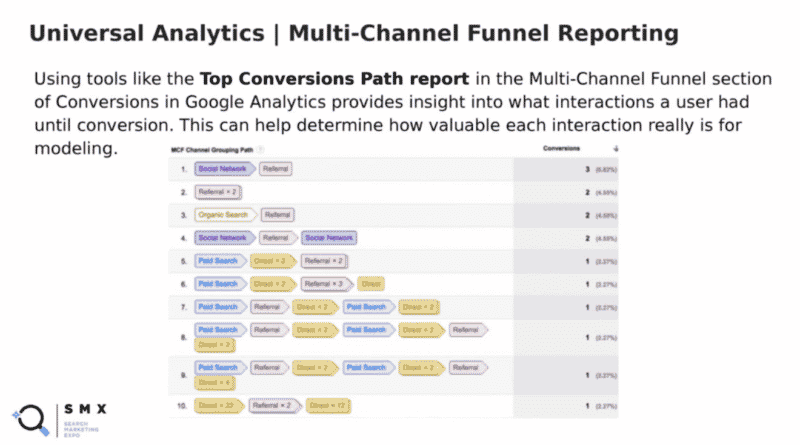Click the Direct × 22 chip in row 10
Screen dimensions: 800x445
[218, 406]
